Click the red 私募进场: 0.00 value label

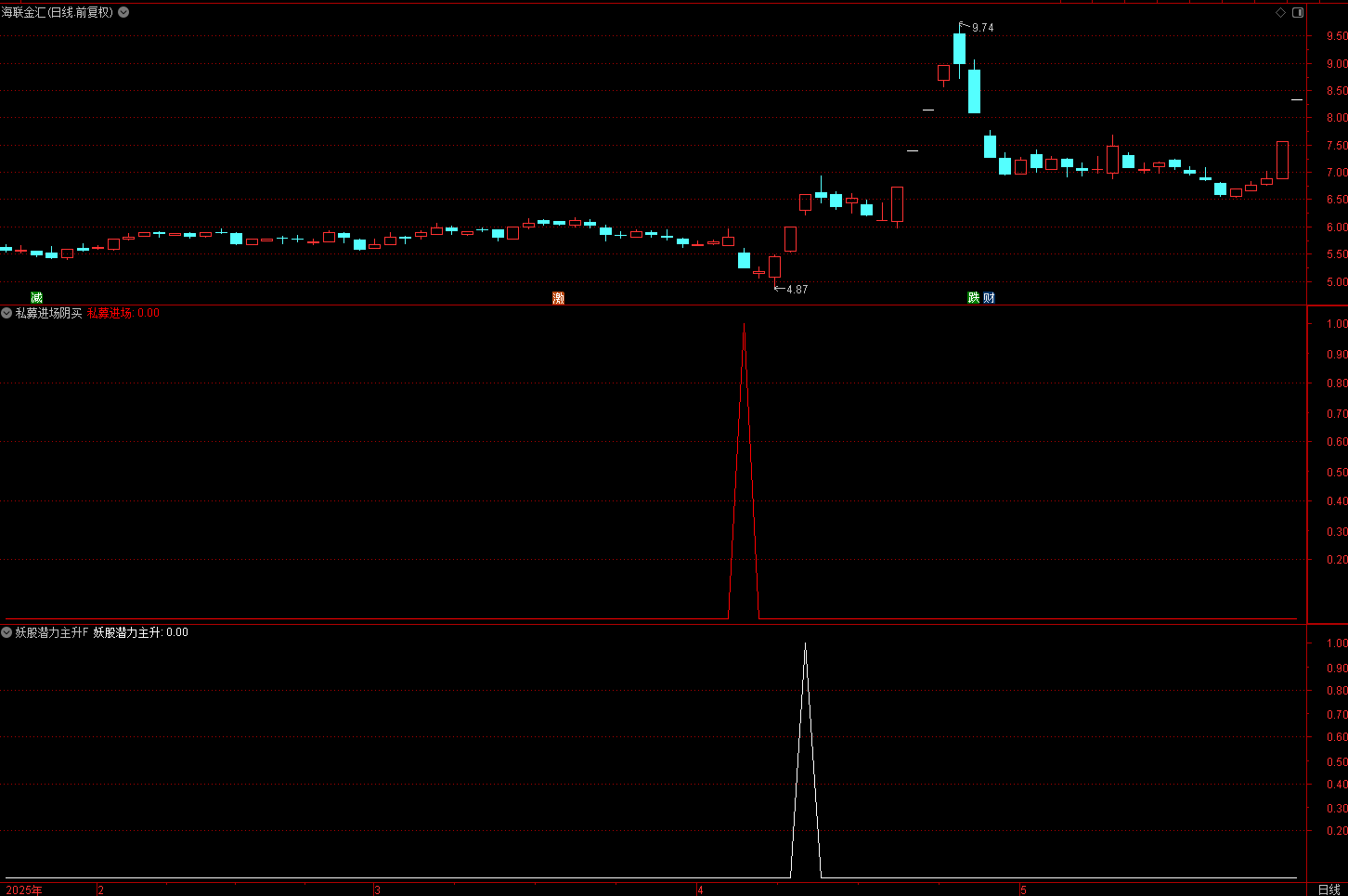(x=123, y=313)
